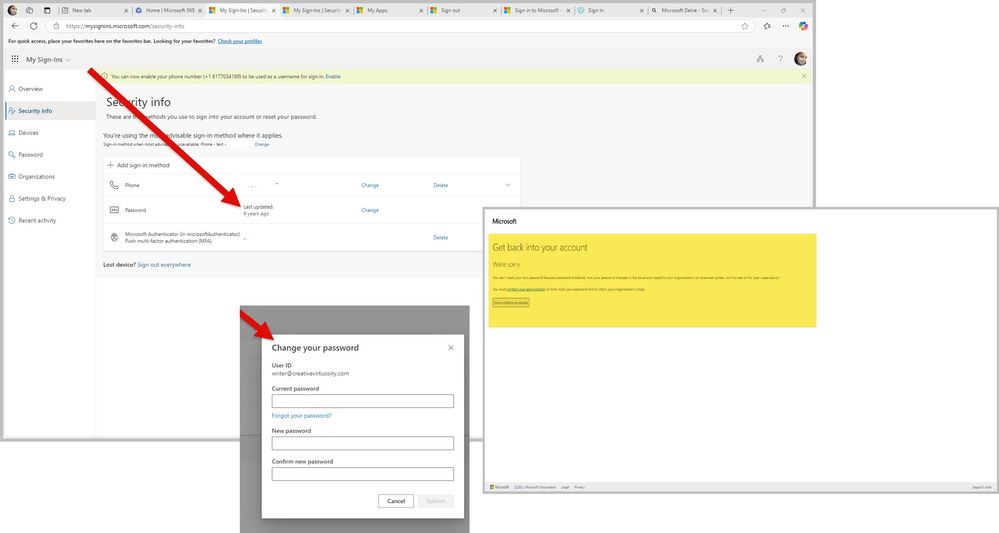Open the workspaces icon in tab strip
Viewport: 999px width, 533px height.
point(29,10)
